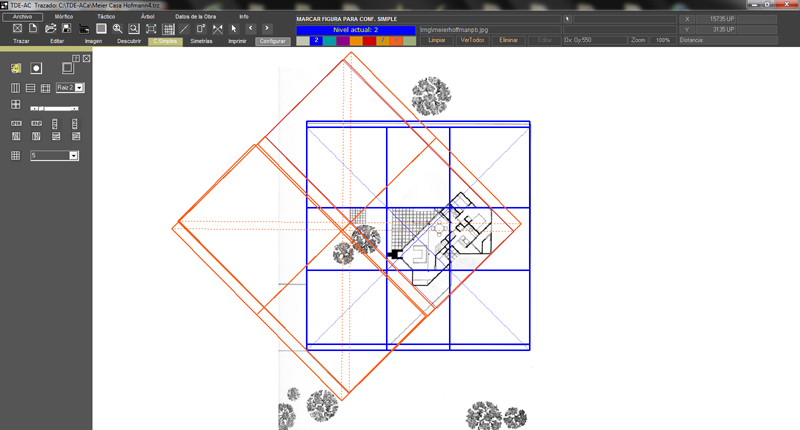Screen dimensions: 800x430
Task: Switch to the Descubrir tab
Action: click(129, 41)
